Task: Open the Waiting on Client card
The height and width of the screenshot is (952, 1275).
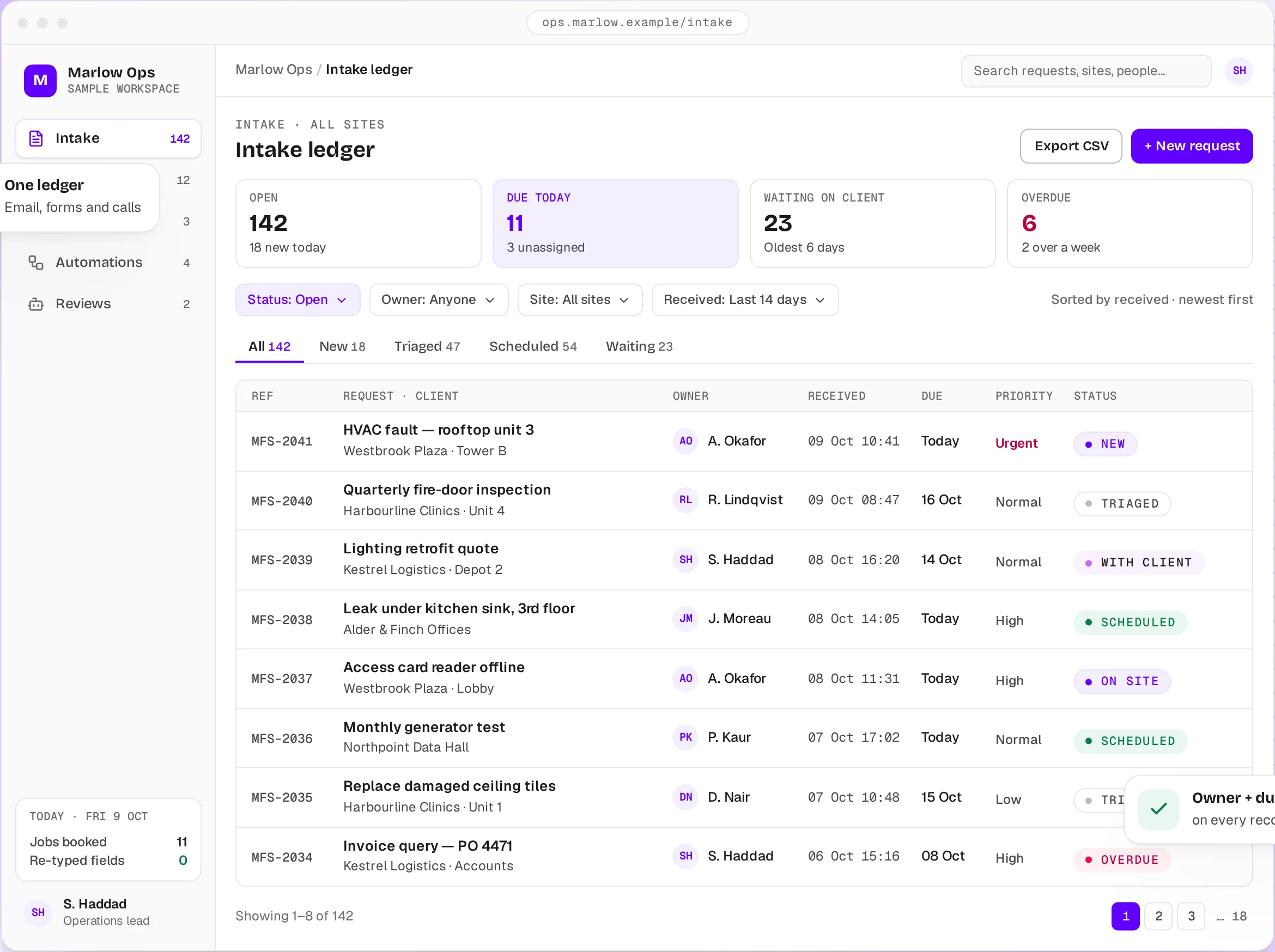Action: click(x=872, y=224)
